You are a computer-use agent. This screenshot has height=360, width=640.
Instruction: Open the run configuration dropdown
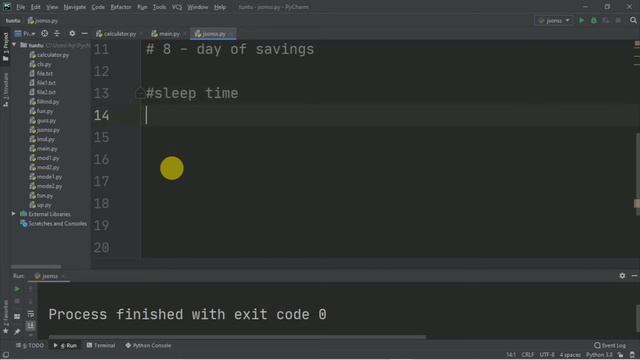point(554,20)
